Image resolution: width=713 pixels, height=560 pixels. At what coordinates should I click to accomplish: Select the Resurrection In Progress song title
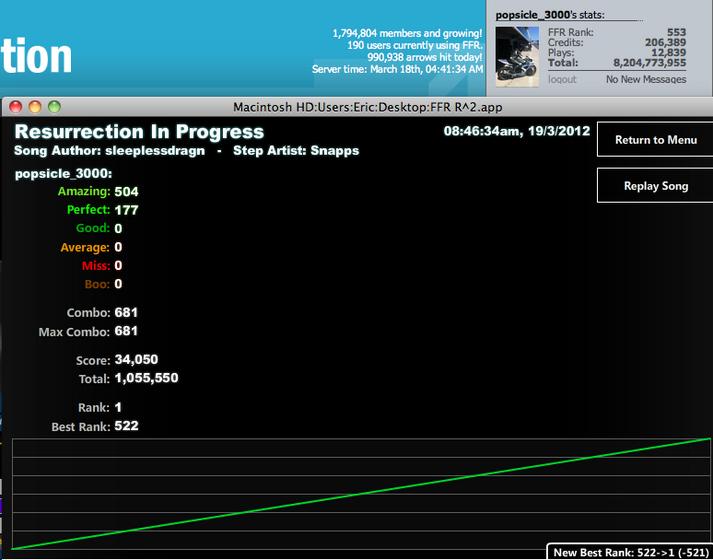139,132
